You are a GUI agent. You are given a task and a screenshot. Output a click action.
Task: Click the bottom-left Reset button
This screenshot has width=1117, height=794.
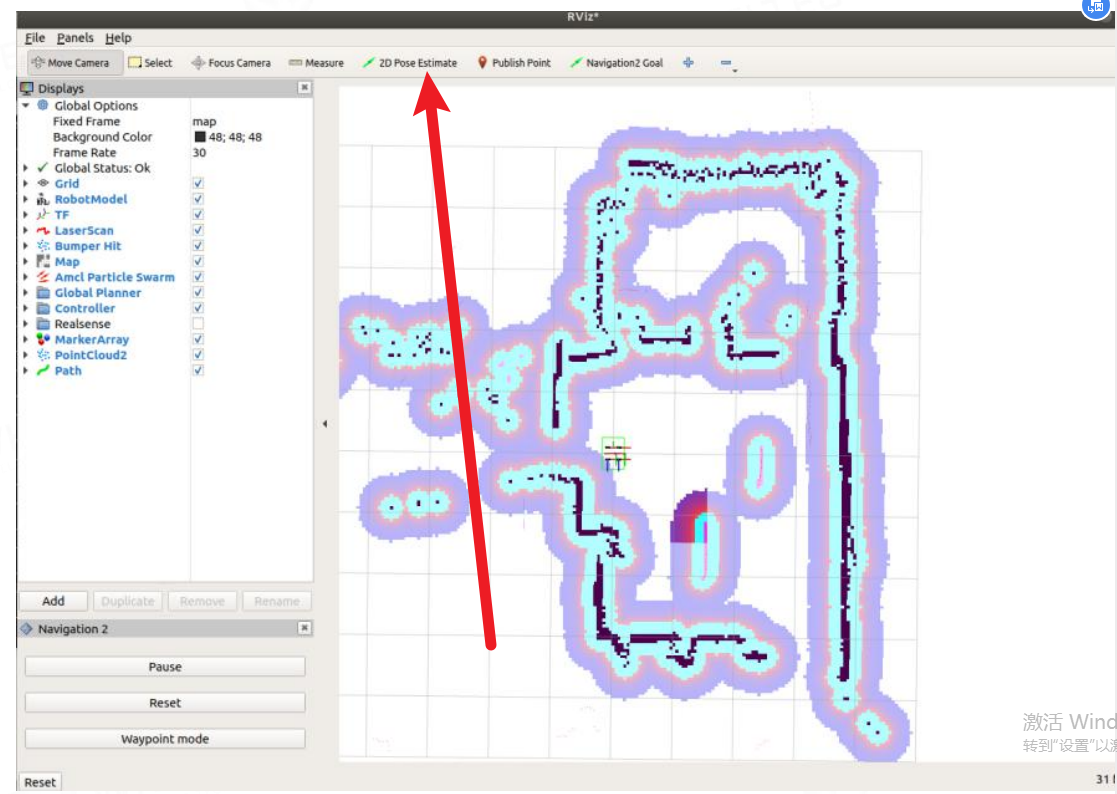click(40, 782)
